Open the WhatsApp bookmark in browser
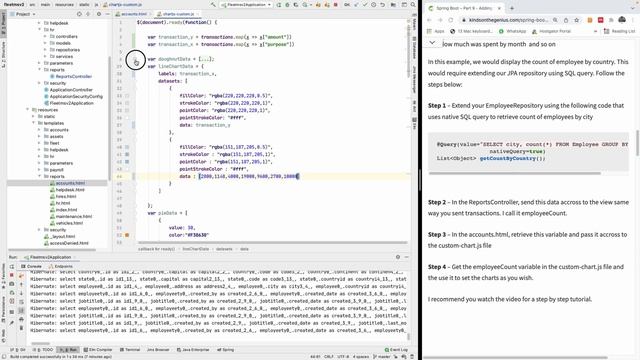The width and height of the screenshot is (640, 360). [x=513, y=31]
